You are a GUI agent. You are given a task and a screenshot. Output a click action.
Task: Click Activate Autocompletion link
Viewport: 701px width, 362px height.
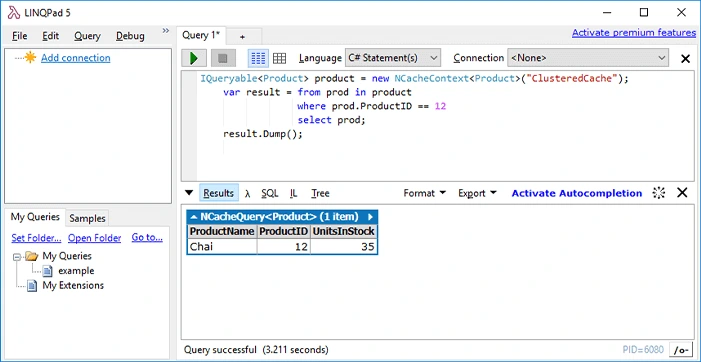pos(577,193)
